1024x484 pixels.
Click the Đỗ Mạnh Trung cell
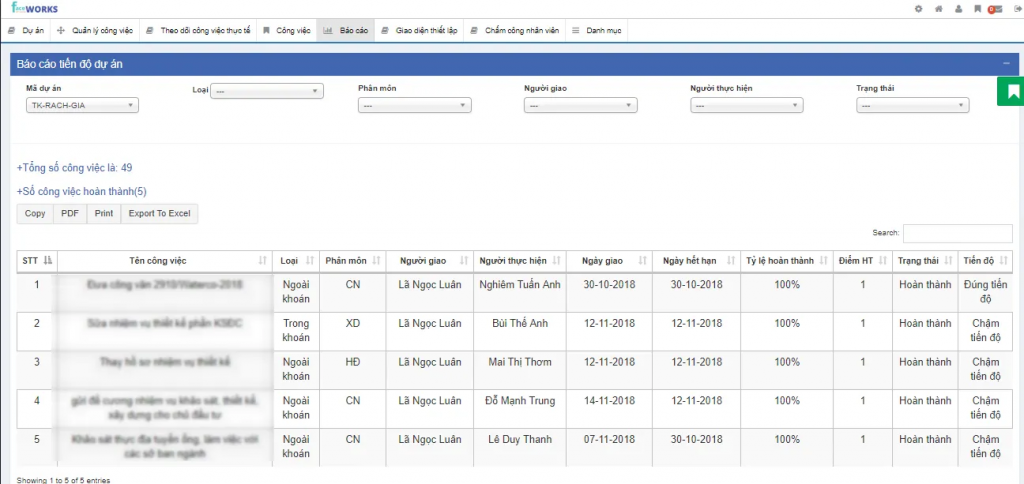tap(520, 409)
